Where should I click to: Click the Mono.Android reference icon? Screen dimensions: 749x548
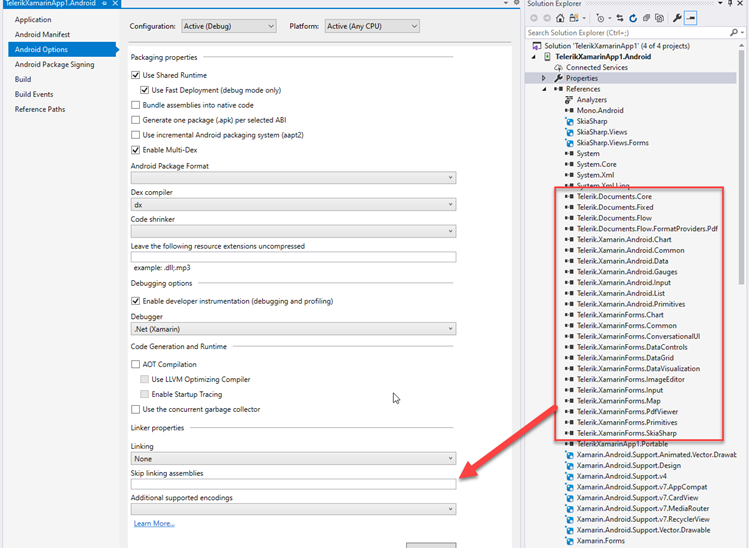point(569,110)
